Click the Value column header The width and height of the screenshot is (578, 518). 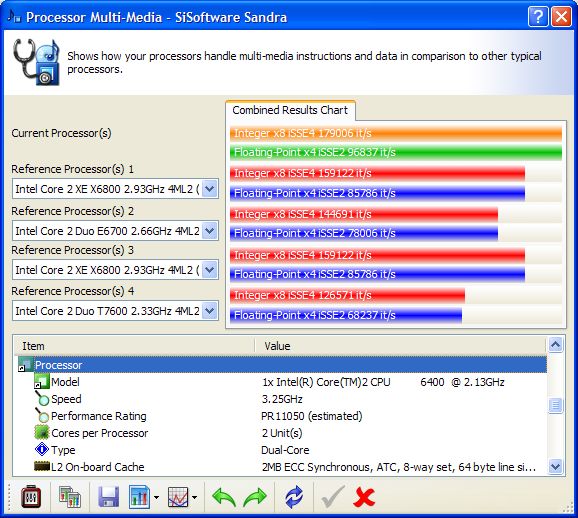400,346
